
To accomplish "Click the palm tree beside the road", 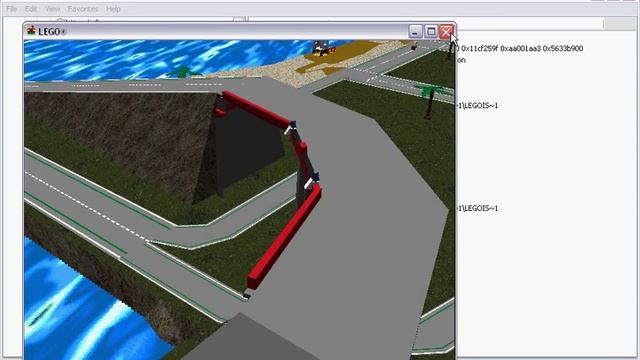I will click(x=429, y=100).
